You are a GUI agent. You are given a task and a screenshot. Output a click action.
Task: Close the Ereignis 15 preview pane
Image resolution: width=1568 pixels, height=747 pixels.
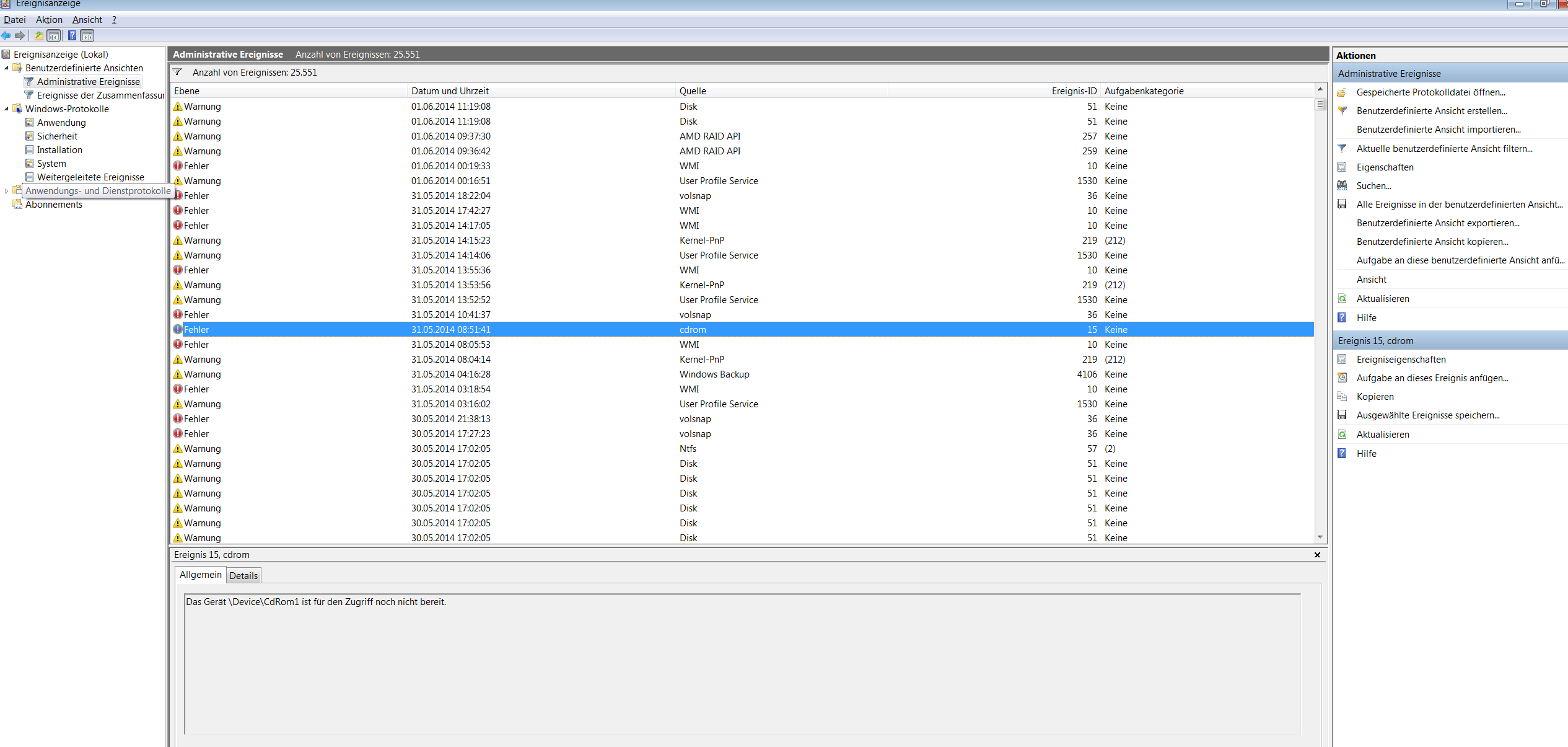(1317, 555)
